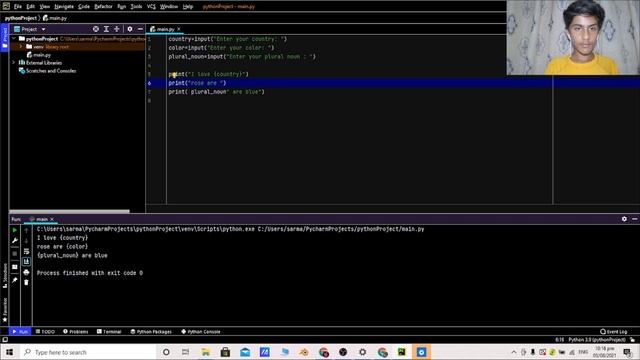Collapse the pythonProject root folder
The width and height of the screenshot is (640, 360).
pos(14,39)
